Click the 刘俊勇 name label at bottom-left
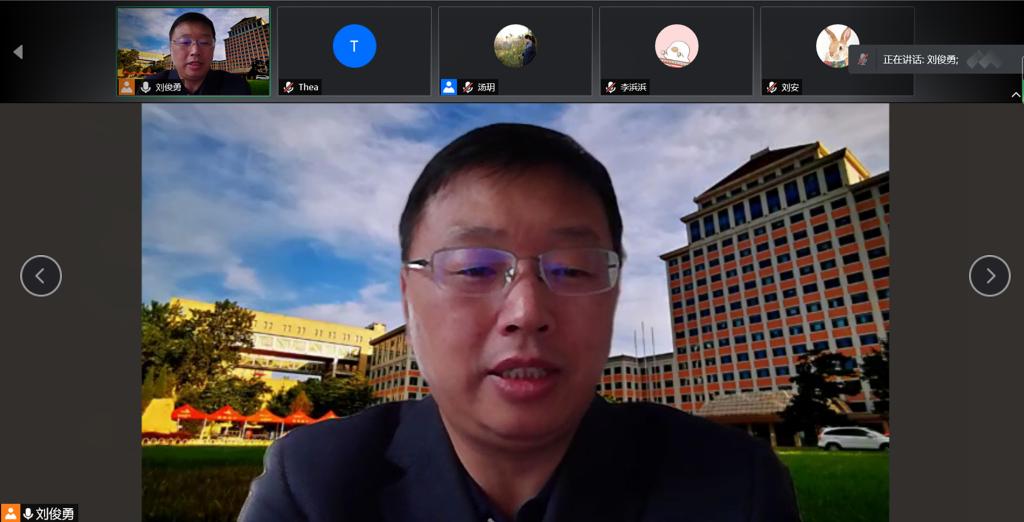The height and width of the screenshot is (522, 1024). coord(55,513)
